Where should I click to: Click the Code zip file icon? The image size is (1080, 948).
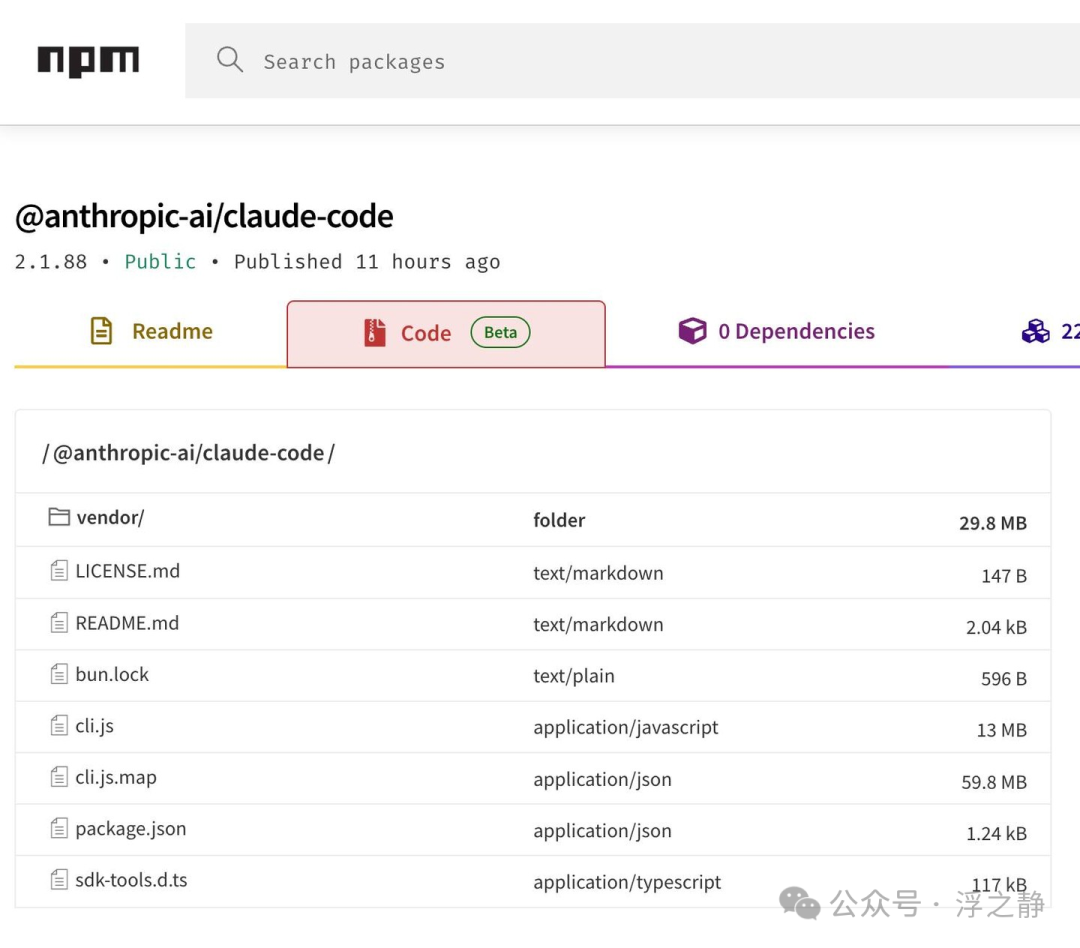[375, 333]
